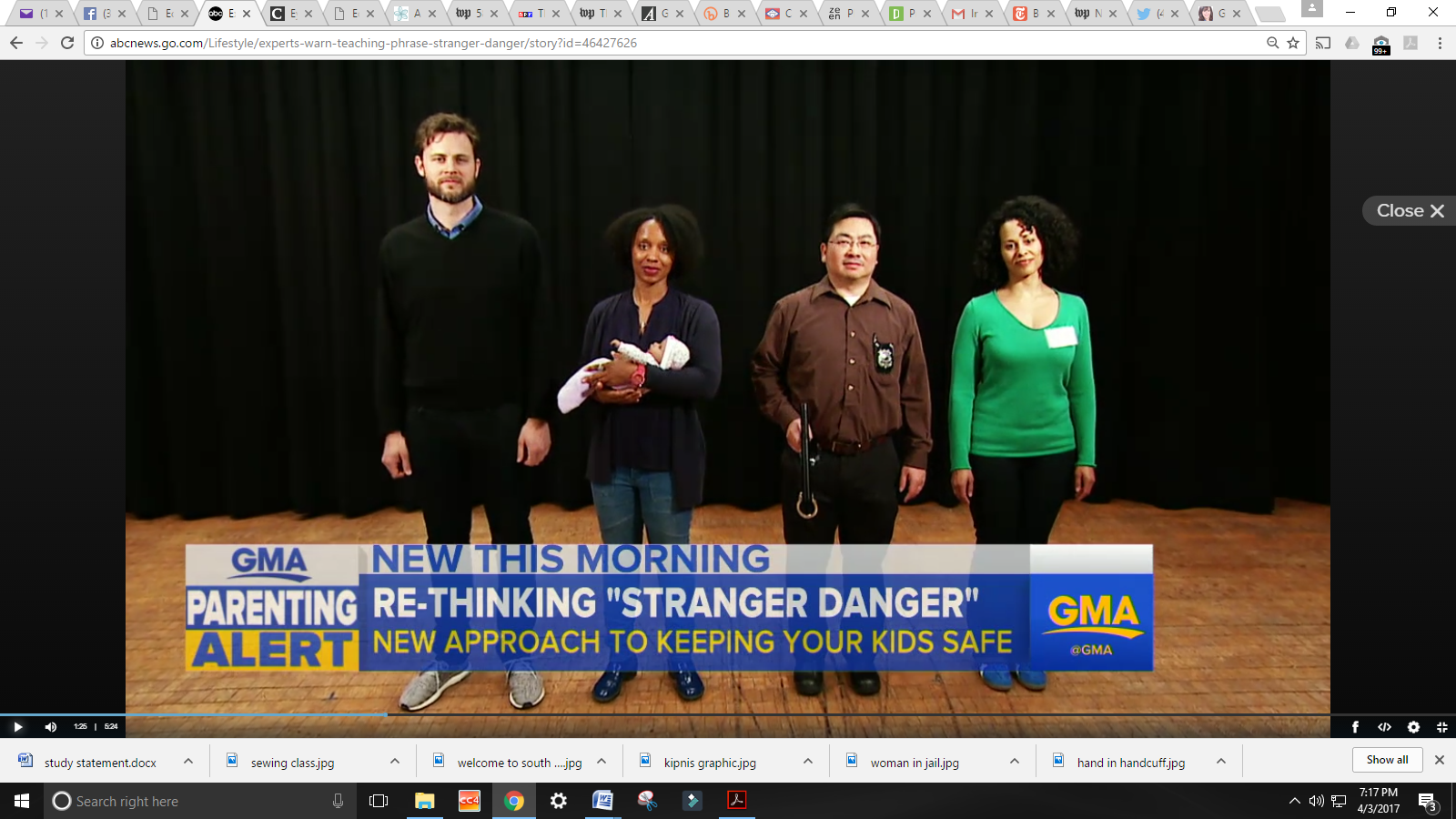Play the GMA video
Screen dimensions: 1456x819
click(x=17, y=726)
